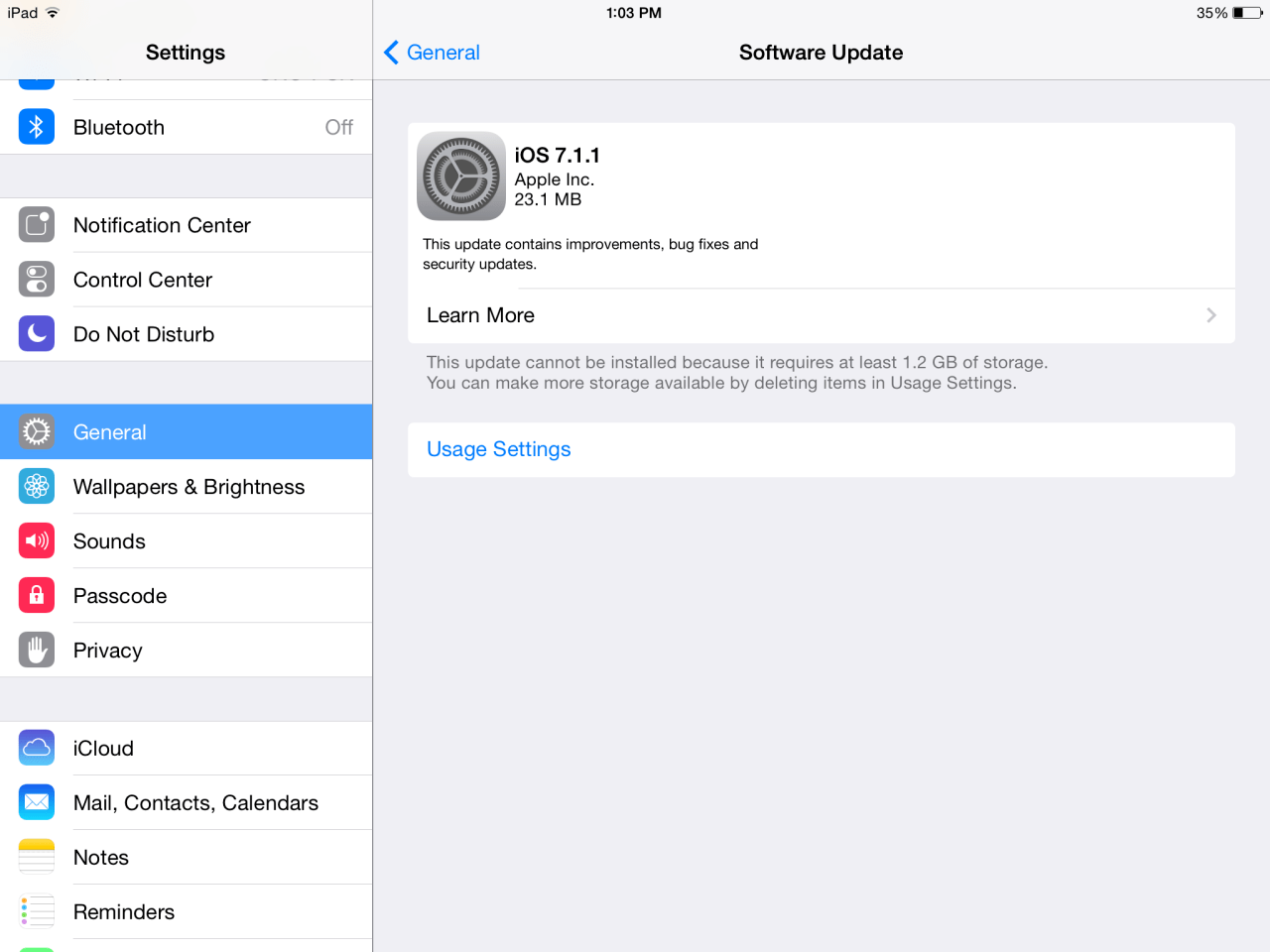Open Notification Center settings icon
Viewport: 1270px width, 952px height.
tap(37, 225)
